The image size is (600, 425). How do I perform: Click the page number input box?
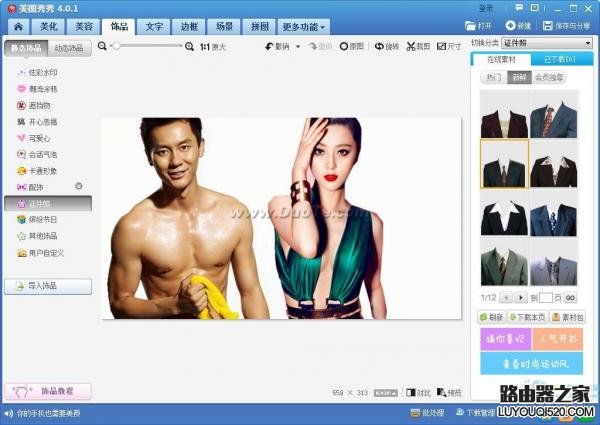pyautogui.click(x=545, y=298)
